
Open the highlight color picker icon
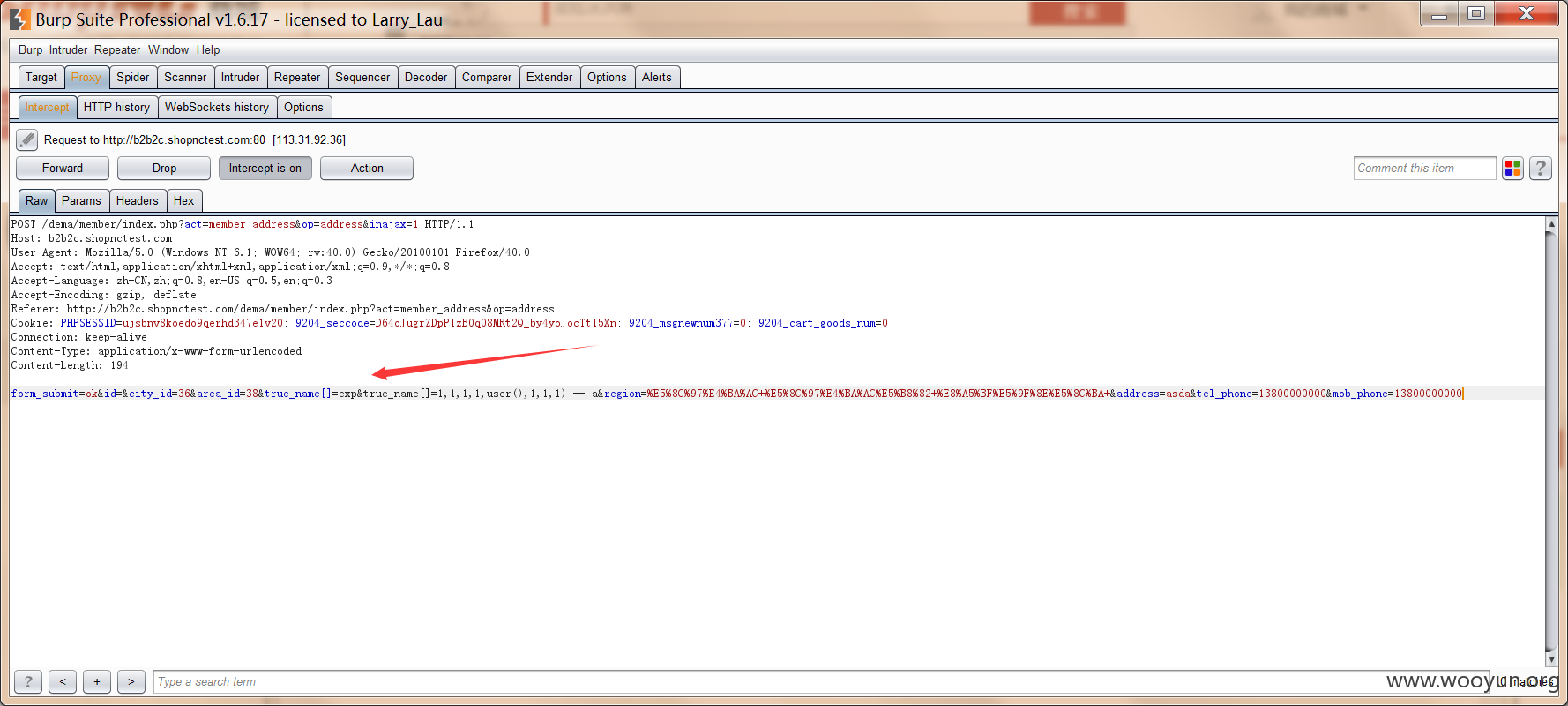1513,168
